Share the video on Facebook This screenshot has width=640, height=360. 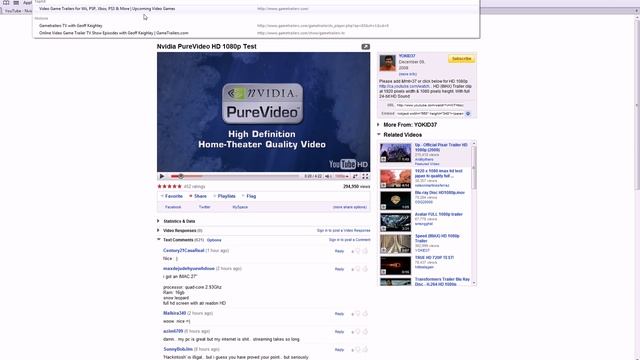(x=173, y=207)
